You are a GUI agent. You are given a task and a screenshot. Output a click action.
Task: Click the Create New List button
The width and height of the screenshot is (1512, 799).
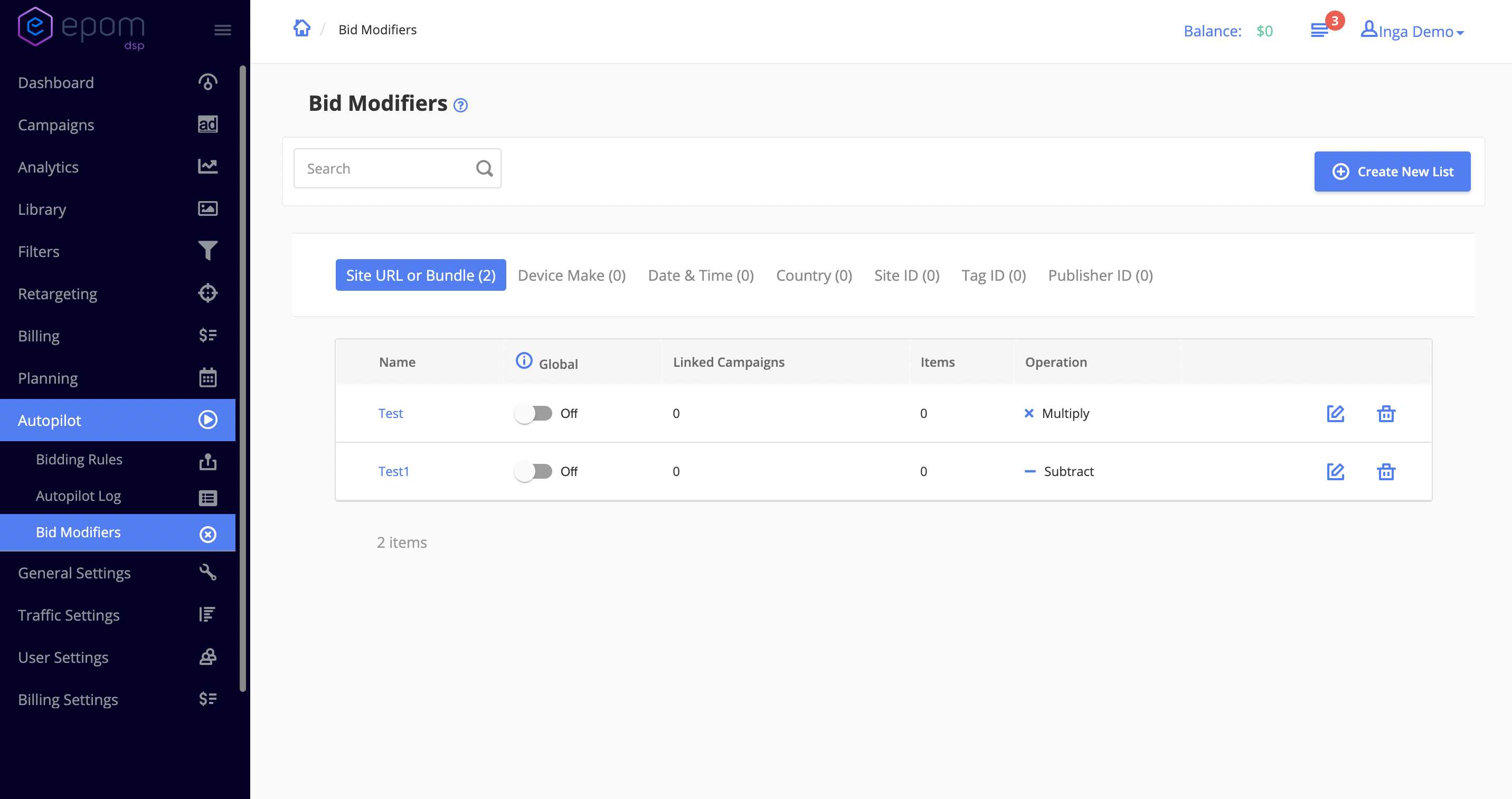[x=1392, y=172]
